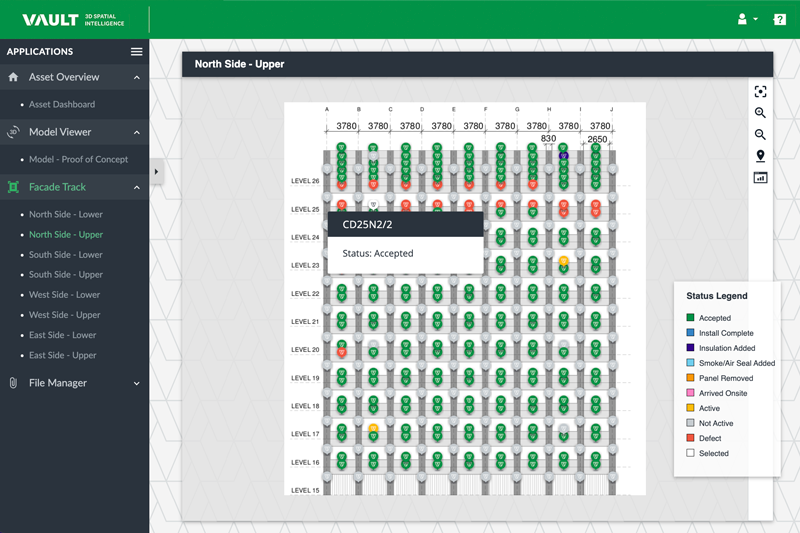Click the Active yellow legend swatch
Screen dimensions: 800x533
point(690,408)
